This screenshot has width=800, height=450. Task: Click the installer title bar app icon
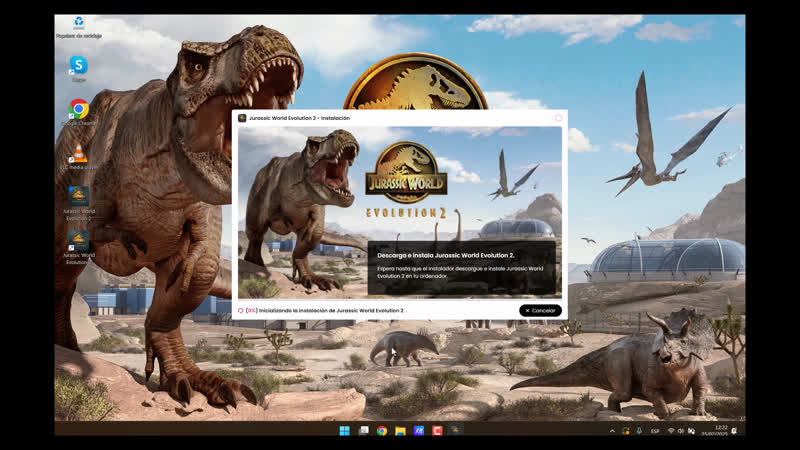(242, 118)
